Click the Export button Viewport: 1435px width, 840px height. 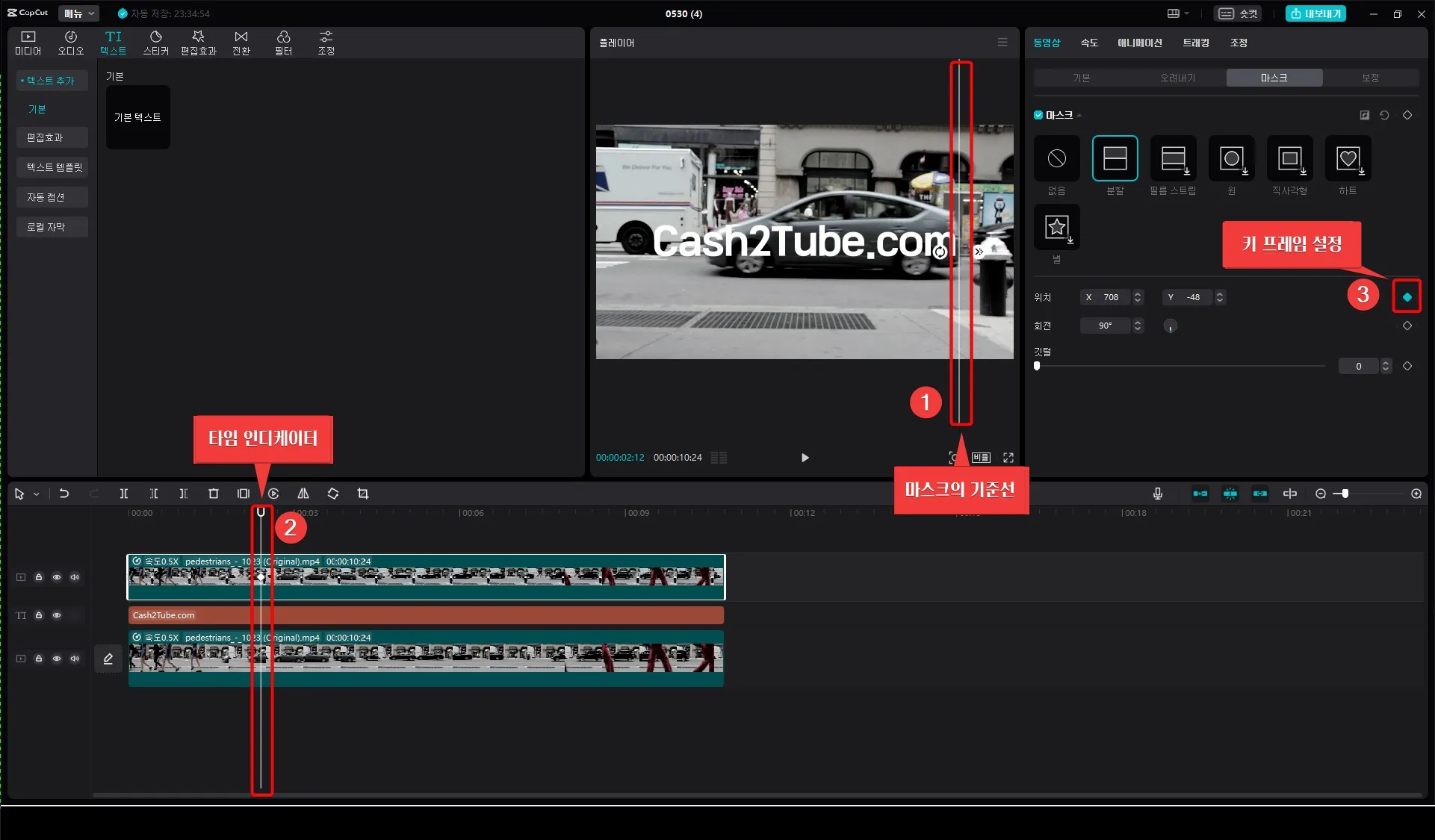coord(1315,13)
